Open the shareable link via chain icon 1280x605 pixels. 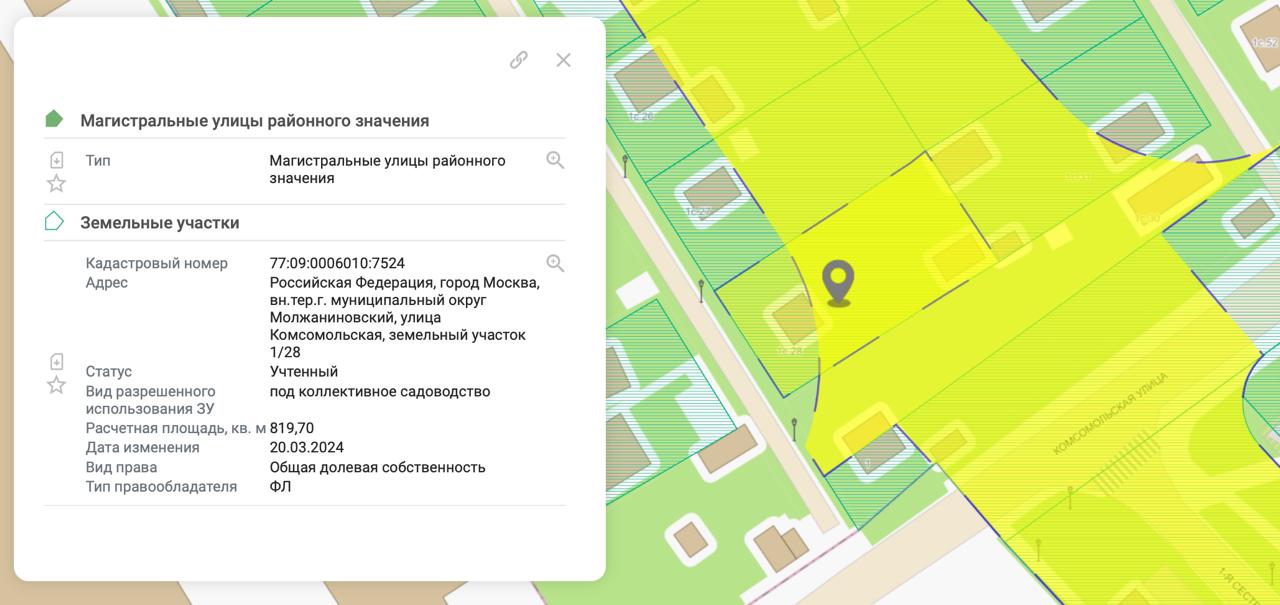click(517, 60)
